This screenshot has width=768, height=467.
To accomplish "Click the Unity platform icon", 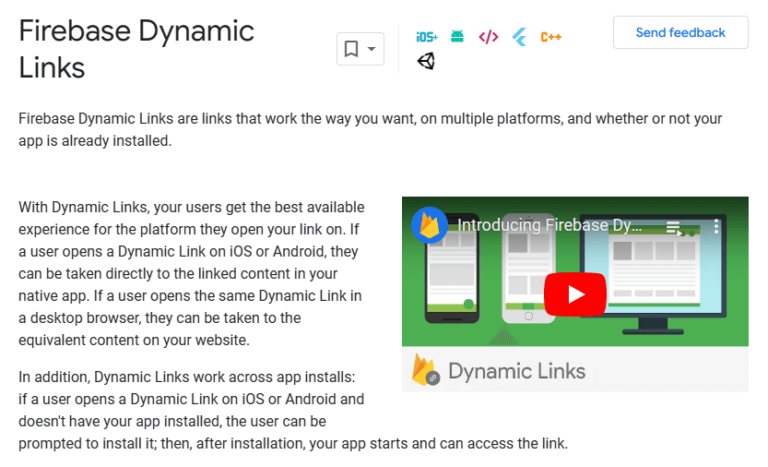I will pos(427,61).
